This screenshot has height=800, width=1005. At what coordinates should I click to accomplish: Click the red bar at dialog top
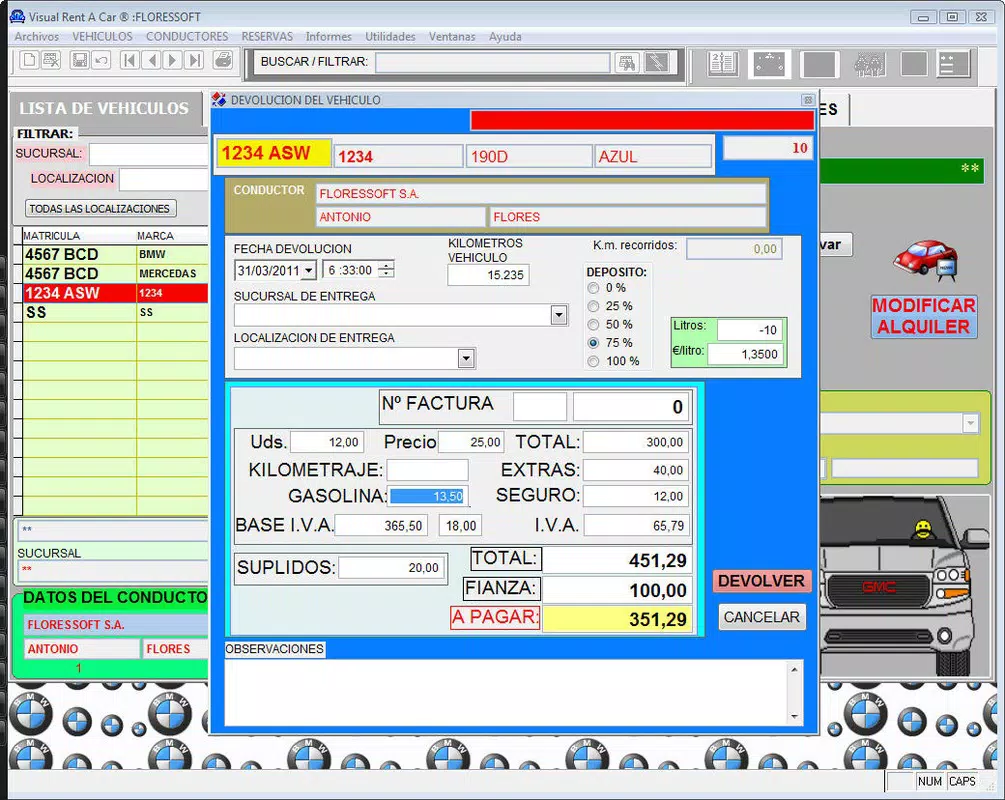(642, 120)
